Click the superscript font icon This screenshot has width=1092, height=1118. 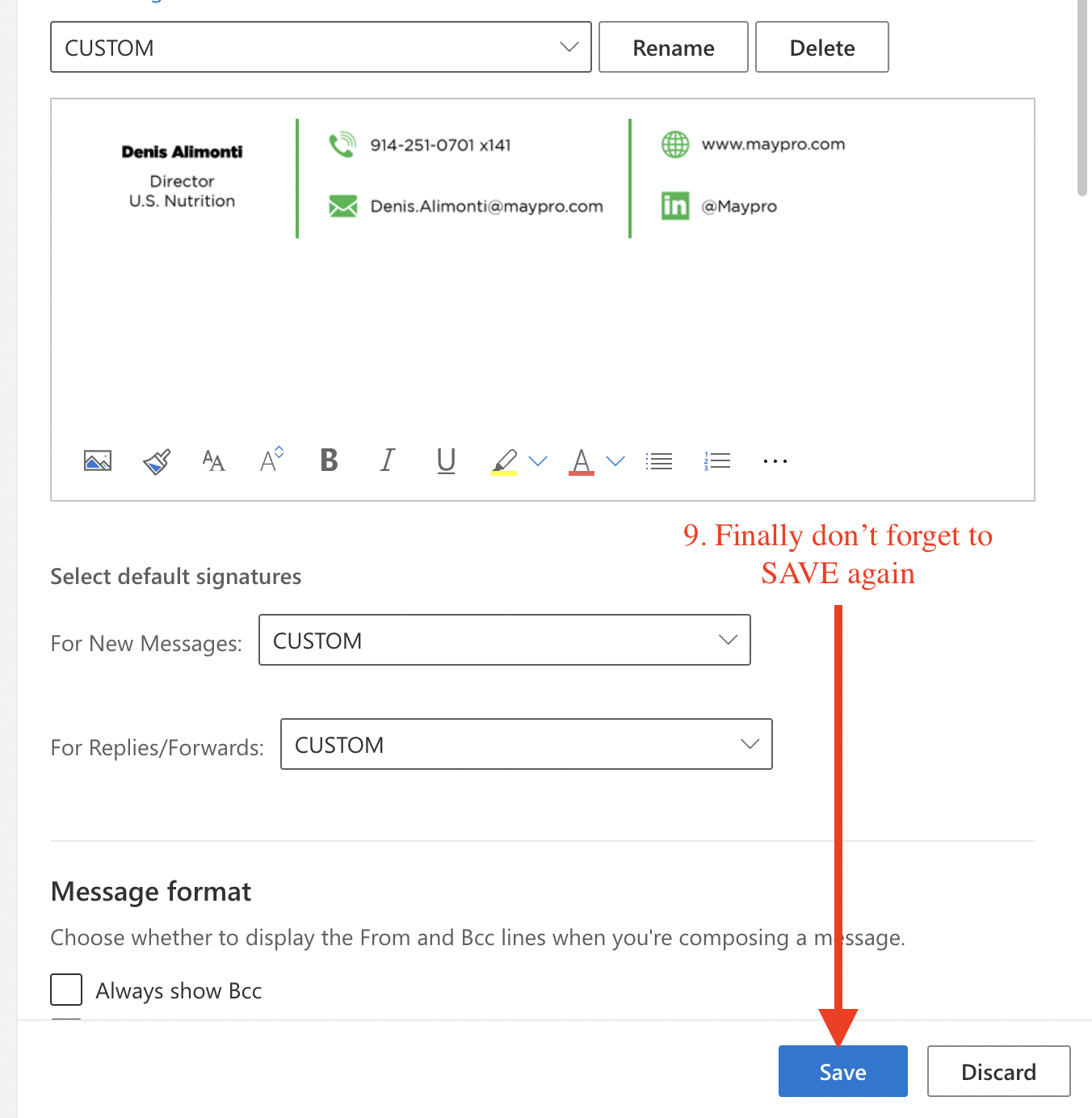coord(271,460)
